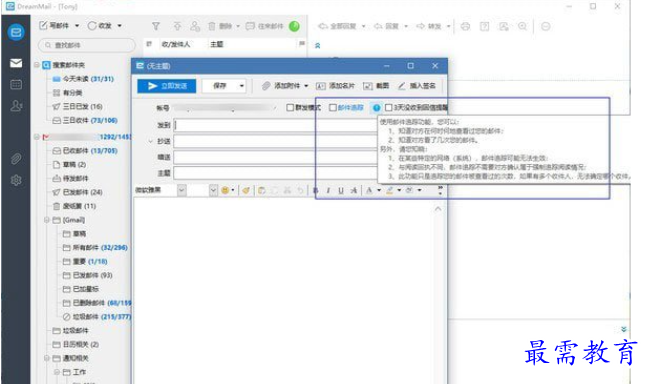Open the 全部回复 dropdown arrow
This screenshot has width=646, height=384.
point(363,26)
